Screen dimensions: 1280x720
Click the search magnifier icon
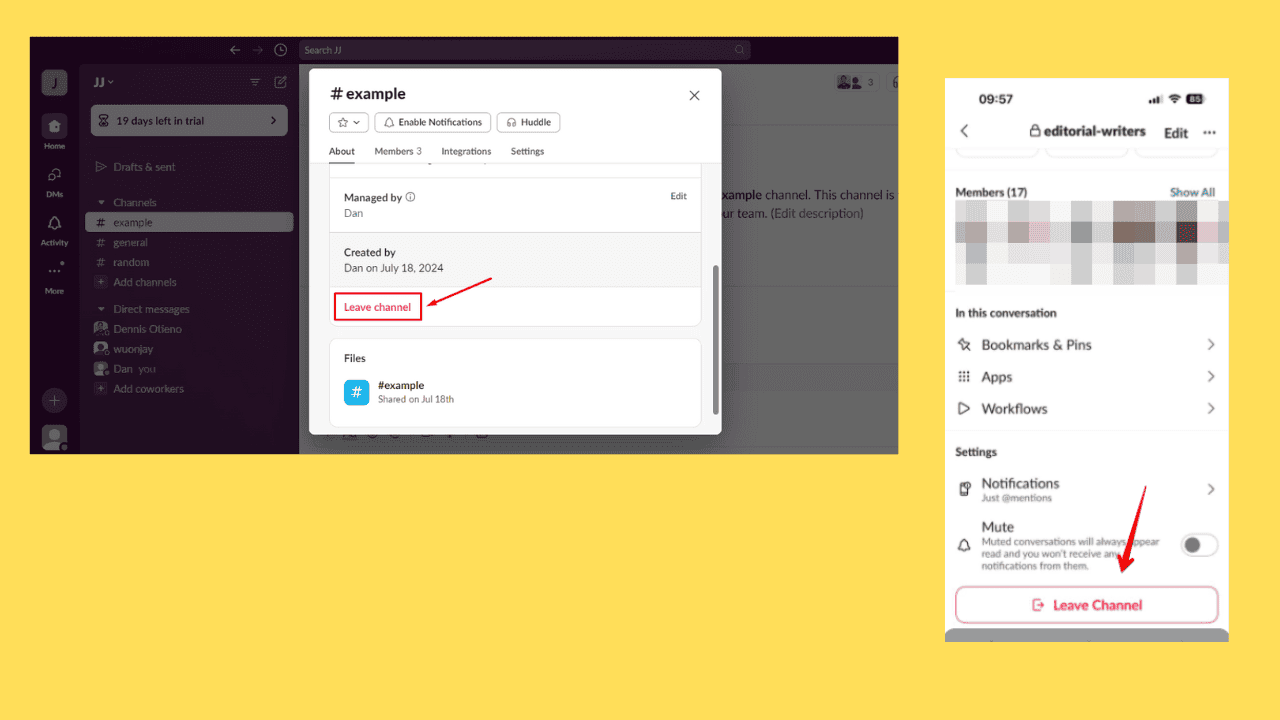click(740, 50)
